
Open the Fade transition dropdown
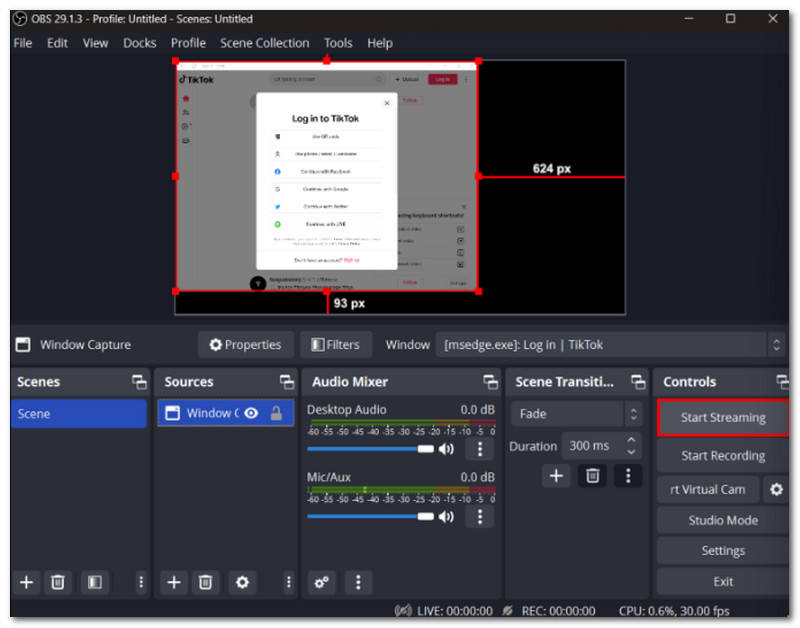click(x=576, y=414)
